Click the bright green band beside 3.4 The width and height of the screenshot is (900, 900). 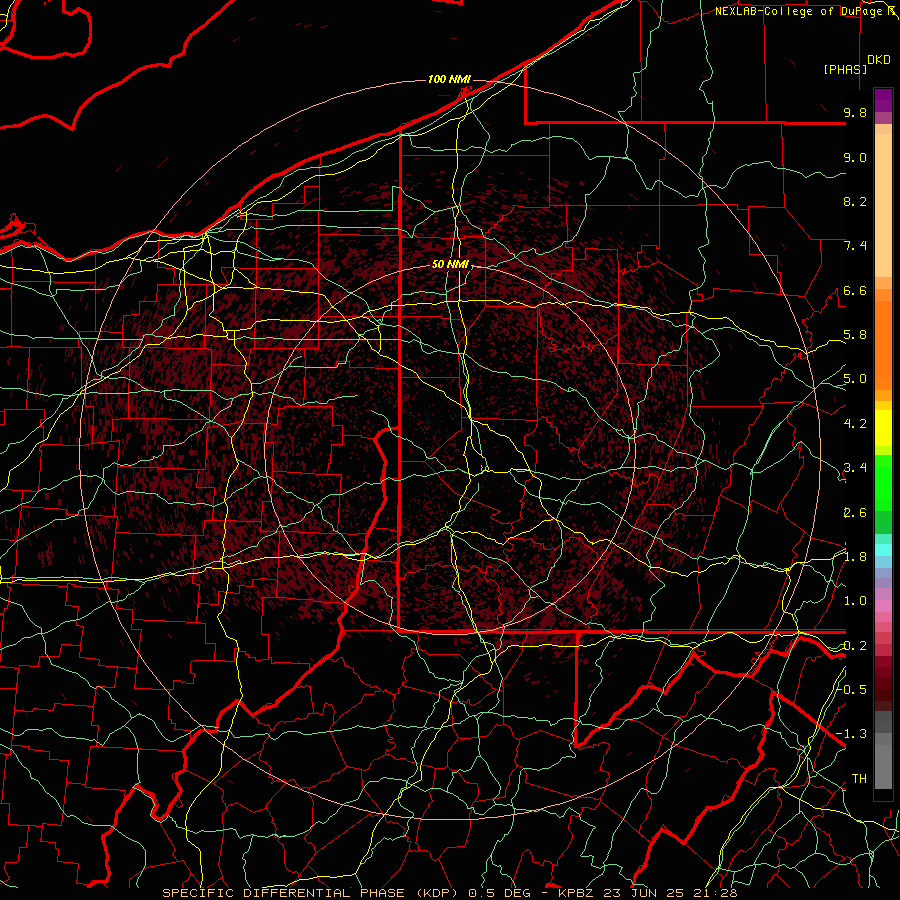[883, 482]
